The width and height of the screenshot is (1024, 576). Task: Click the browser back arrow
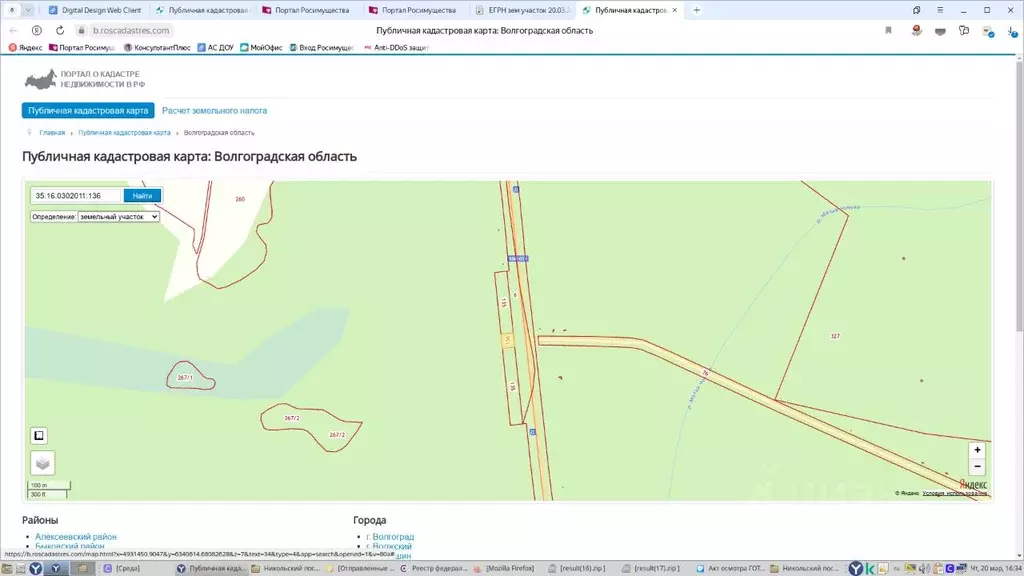point(14,30)
